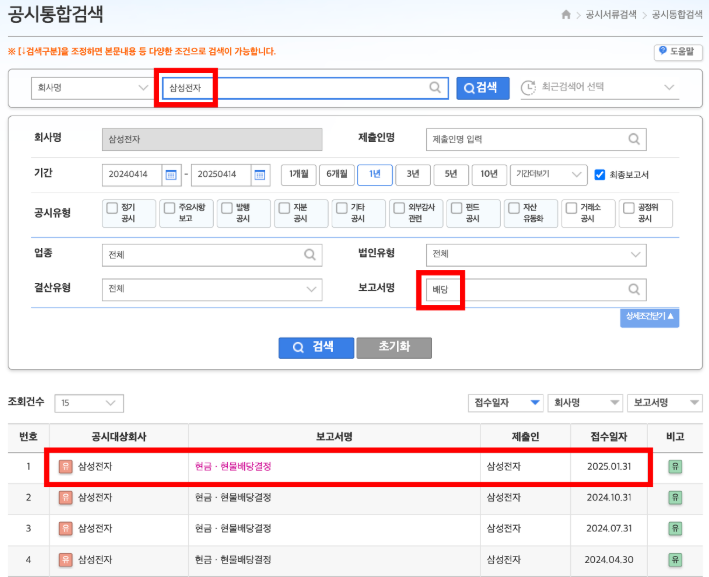The width and height of the screenshot is (709, 577).
Task: Open the 회사명 search type dropdown
Action: pos(92,88)
